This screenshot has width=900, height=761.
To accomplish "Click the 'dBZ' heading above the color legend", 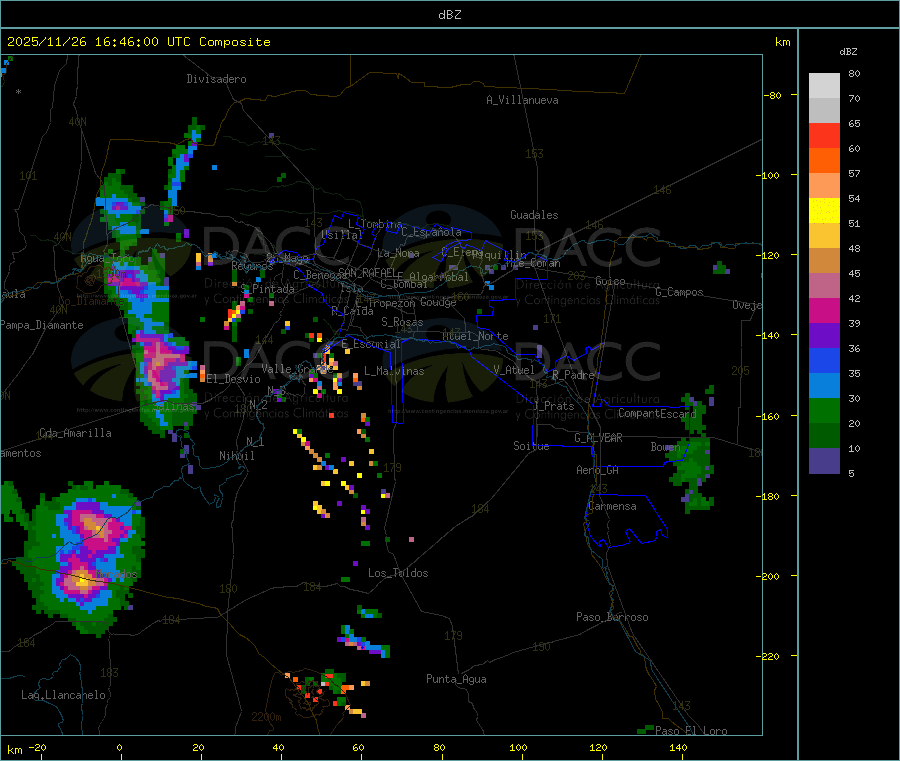I will [x=848, y=52].
